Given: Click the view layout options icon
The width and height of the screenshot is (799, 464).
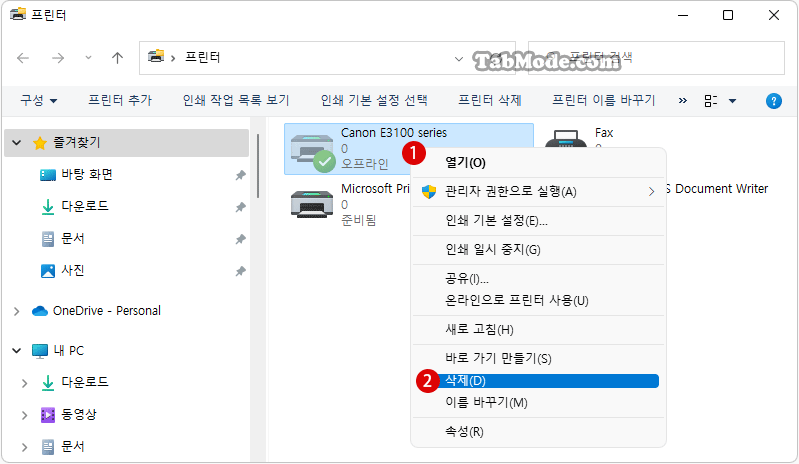Looking at the screenshot, I should 711,101.
